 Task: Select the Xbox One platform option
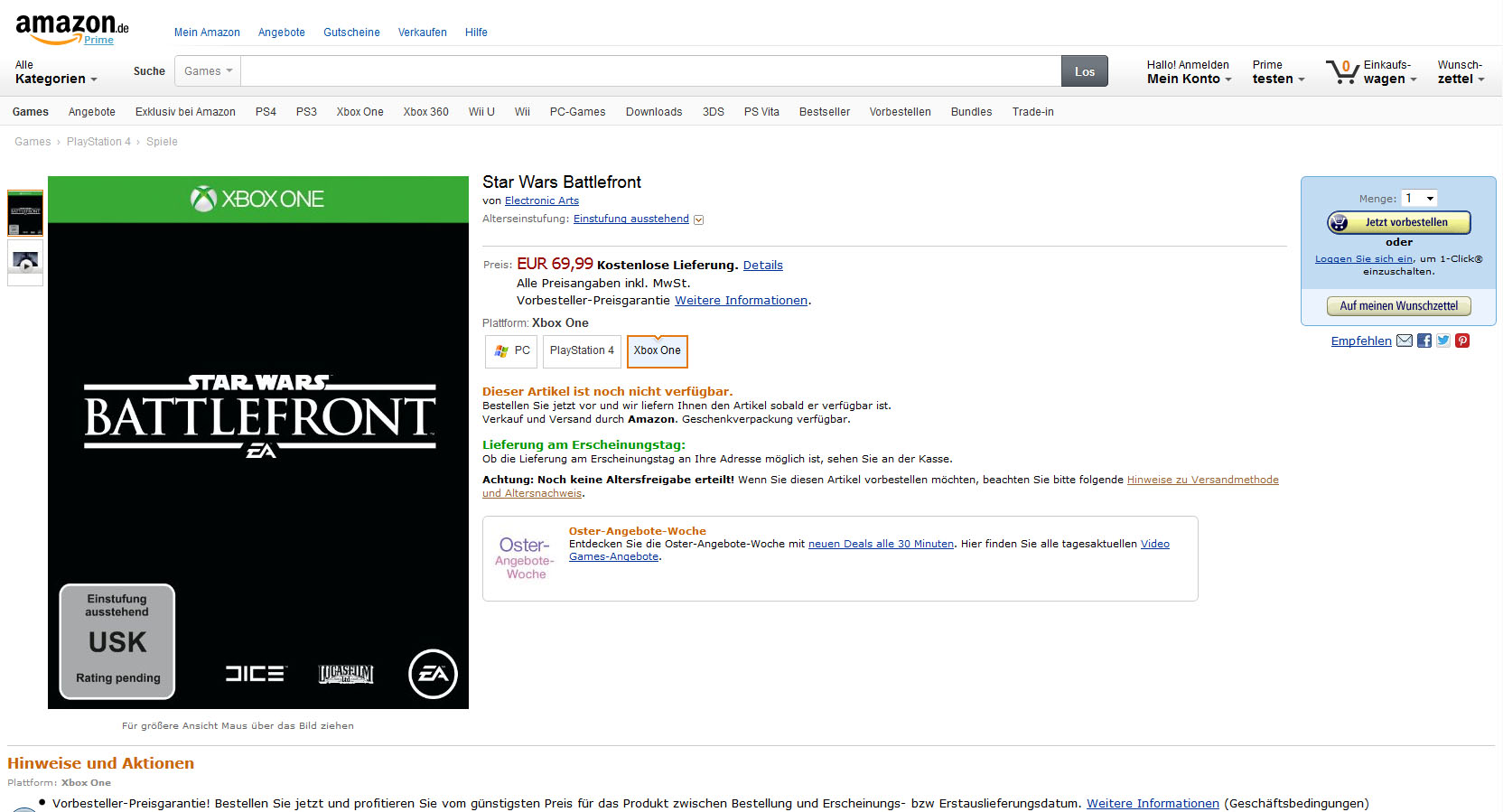tap(658, 351)
